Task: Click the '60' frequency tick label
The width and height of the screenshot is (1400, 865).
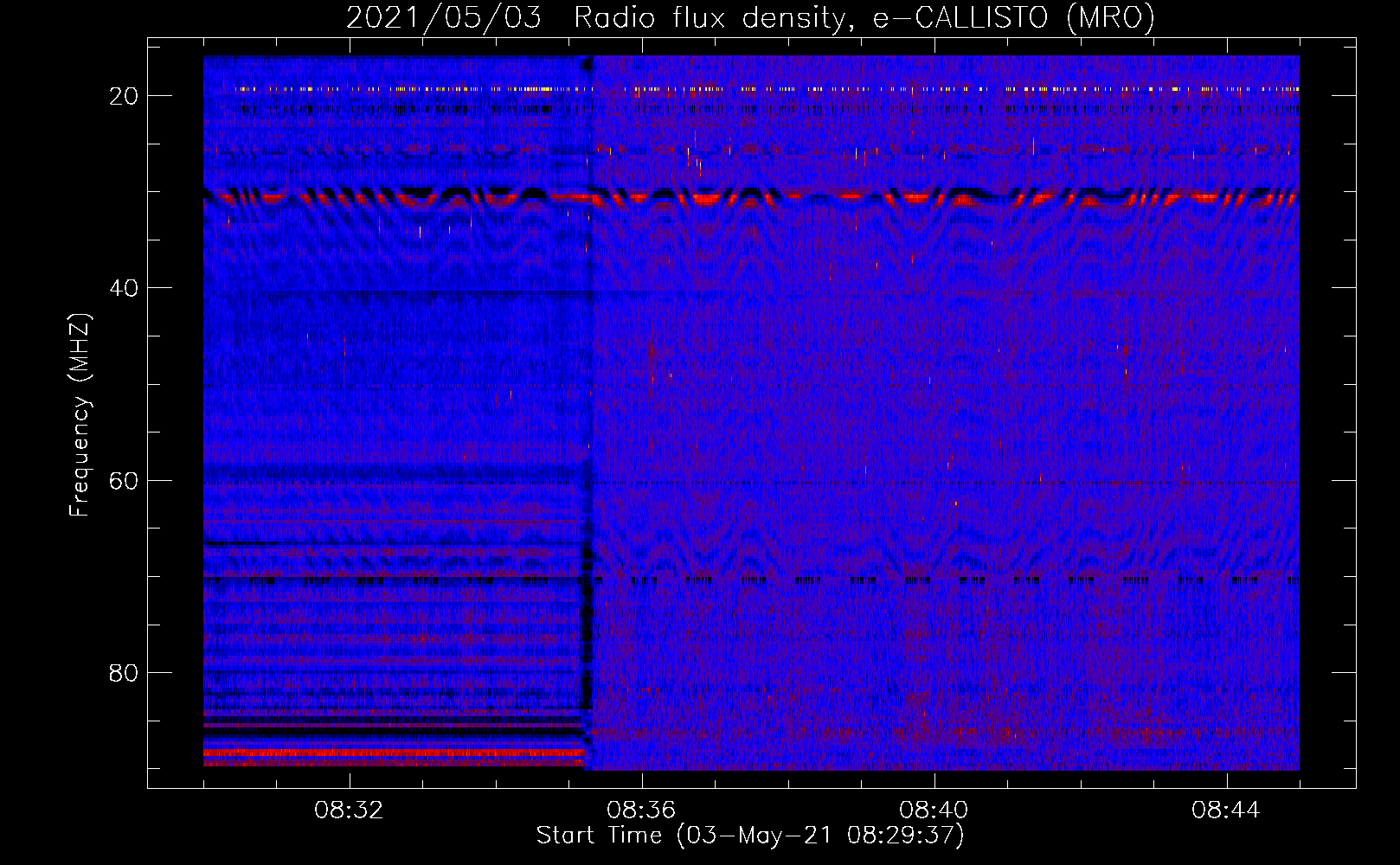Action: 124,481
